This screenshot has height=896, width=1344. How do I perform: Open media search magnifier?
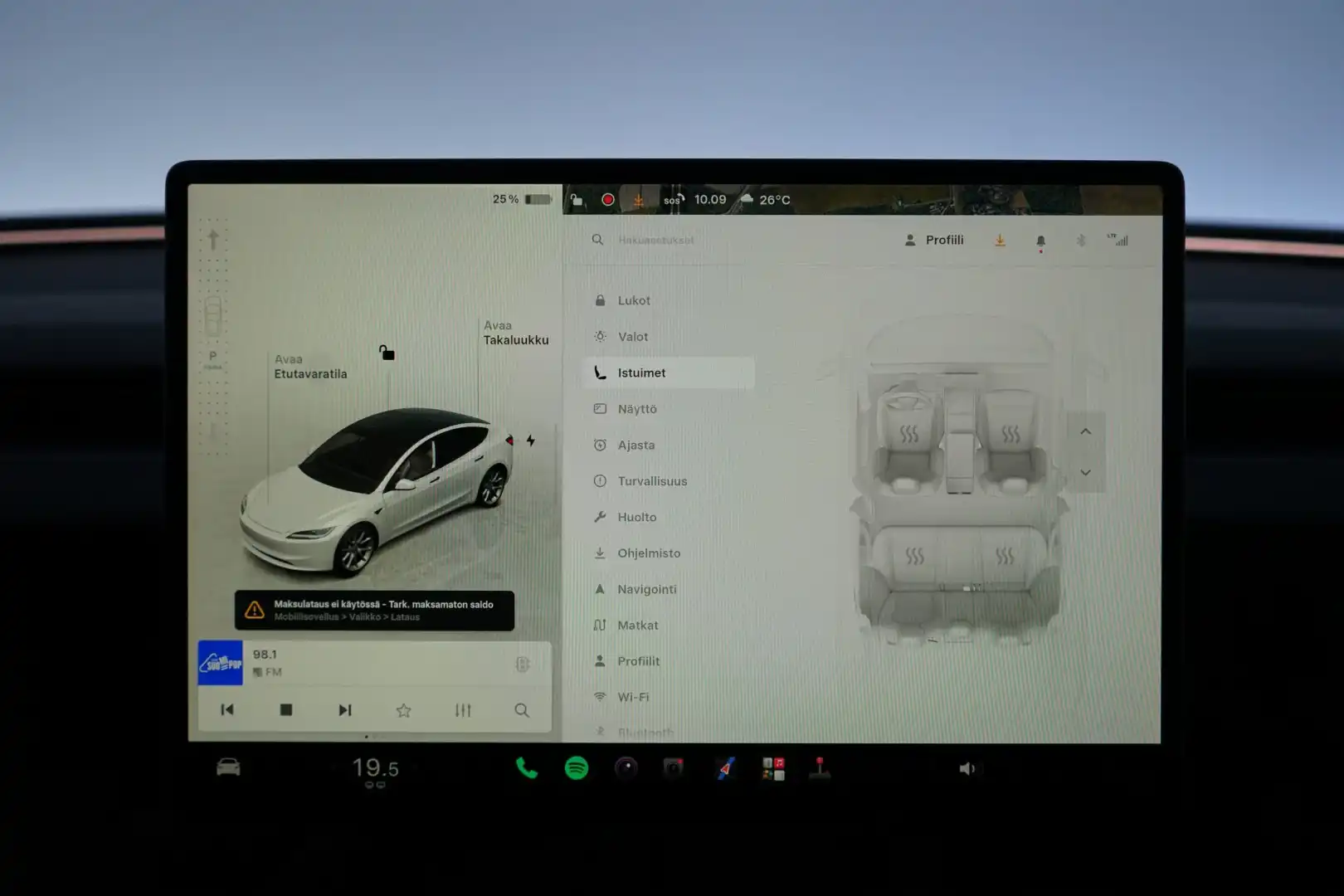[x=522, y=710]
